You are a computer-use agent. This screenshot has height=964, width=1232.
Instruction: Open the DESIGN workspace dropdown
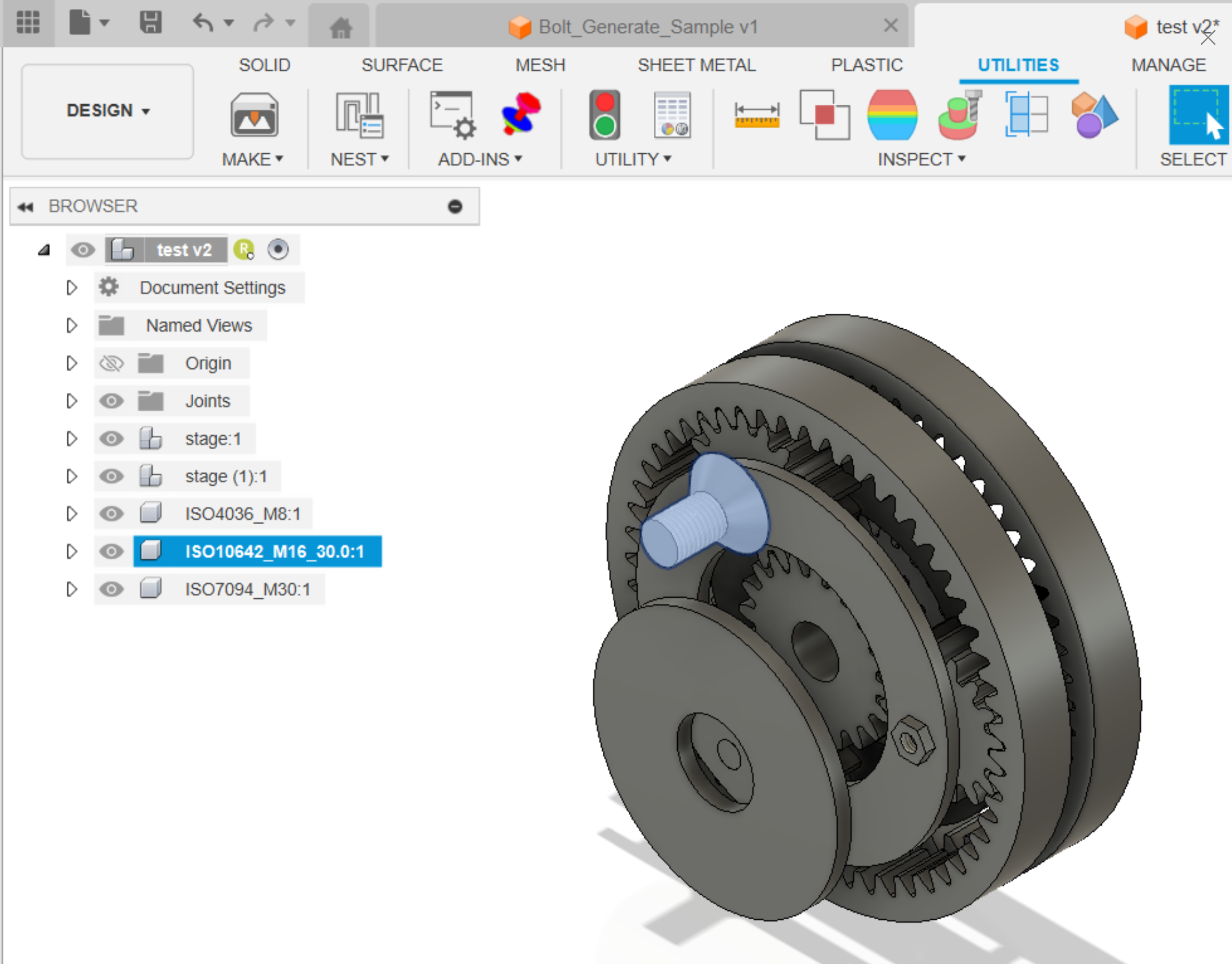point(108,110)
